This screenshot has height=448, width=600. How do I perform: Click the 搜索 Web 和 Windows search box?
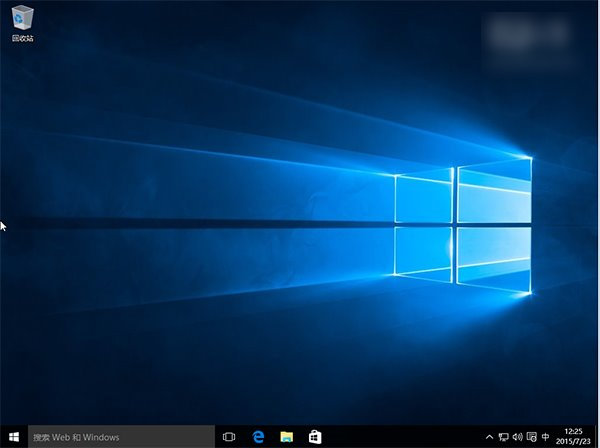120,437
